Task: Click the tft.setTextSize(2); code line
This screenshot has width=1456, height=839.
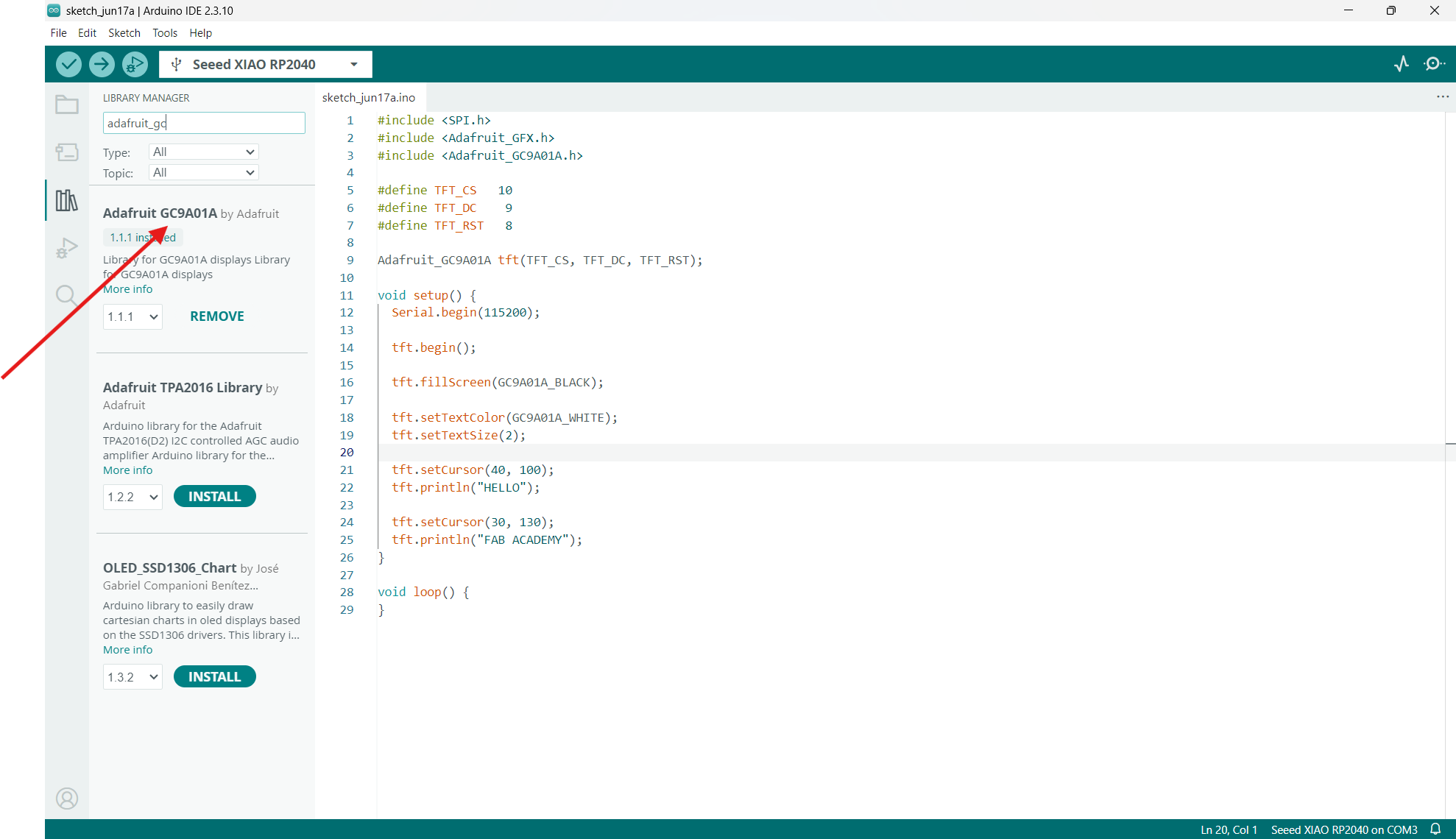Action: (x=459, y=436)
